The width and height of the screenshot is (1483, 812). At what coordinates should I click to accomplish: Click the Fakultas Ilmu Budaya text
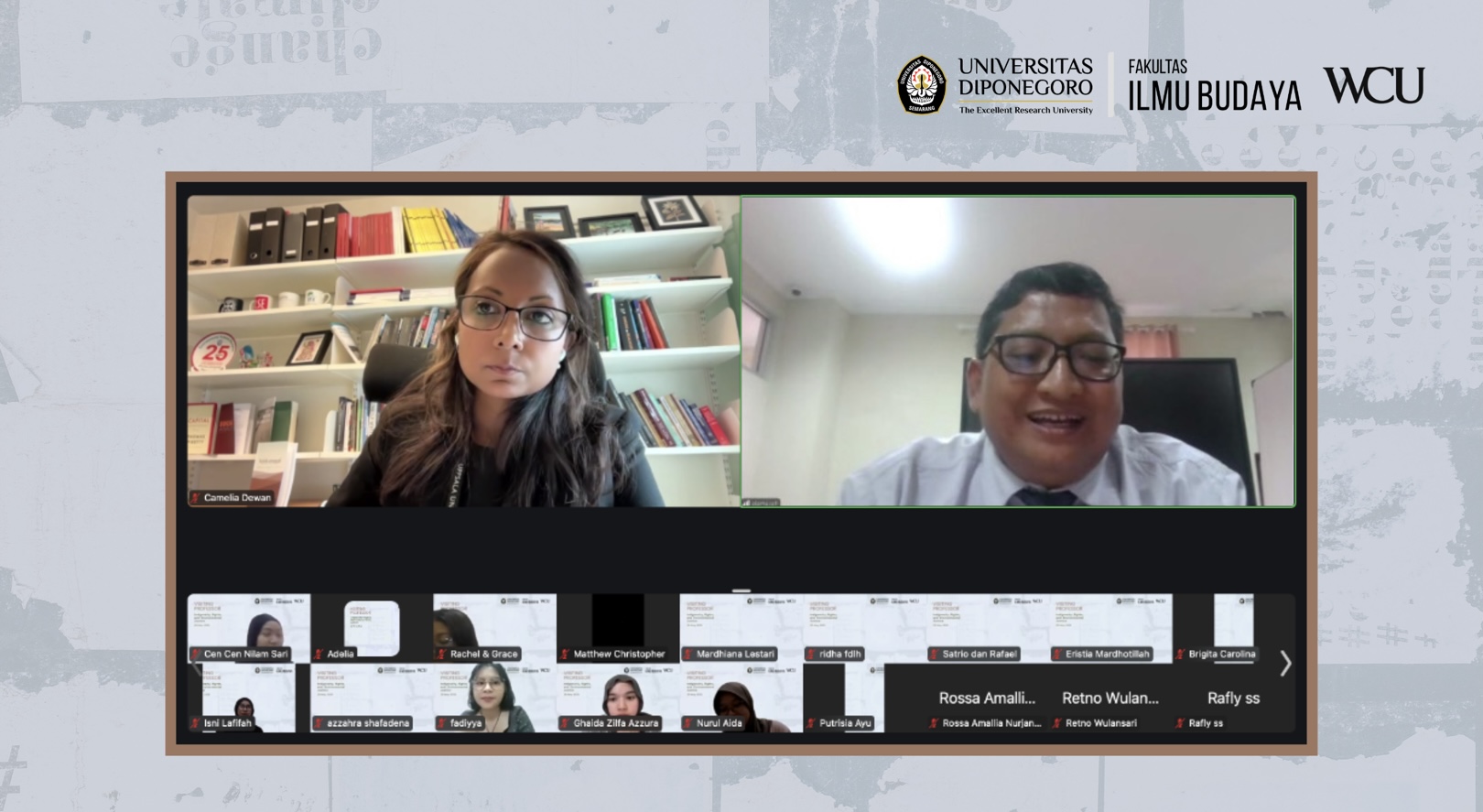[x=1213, y=85]
